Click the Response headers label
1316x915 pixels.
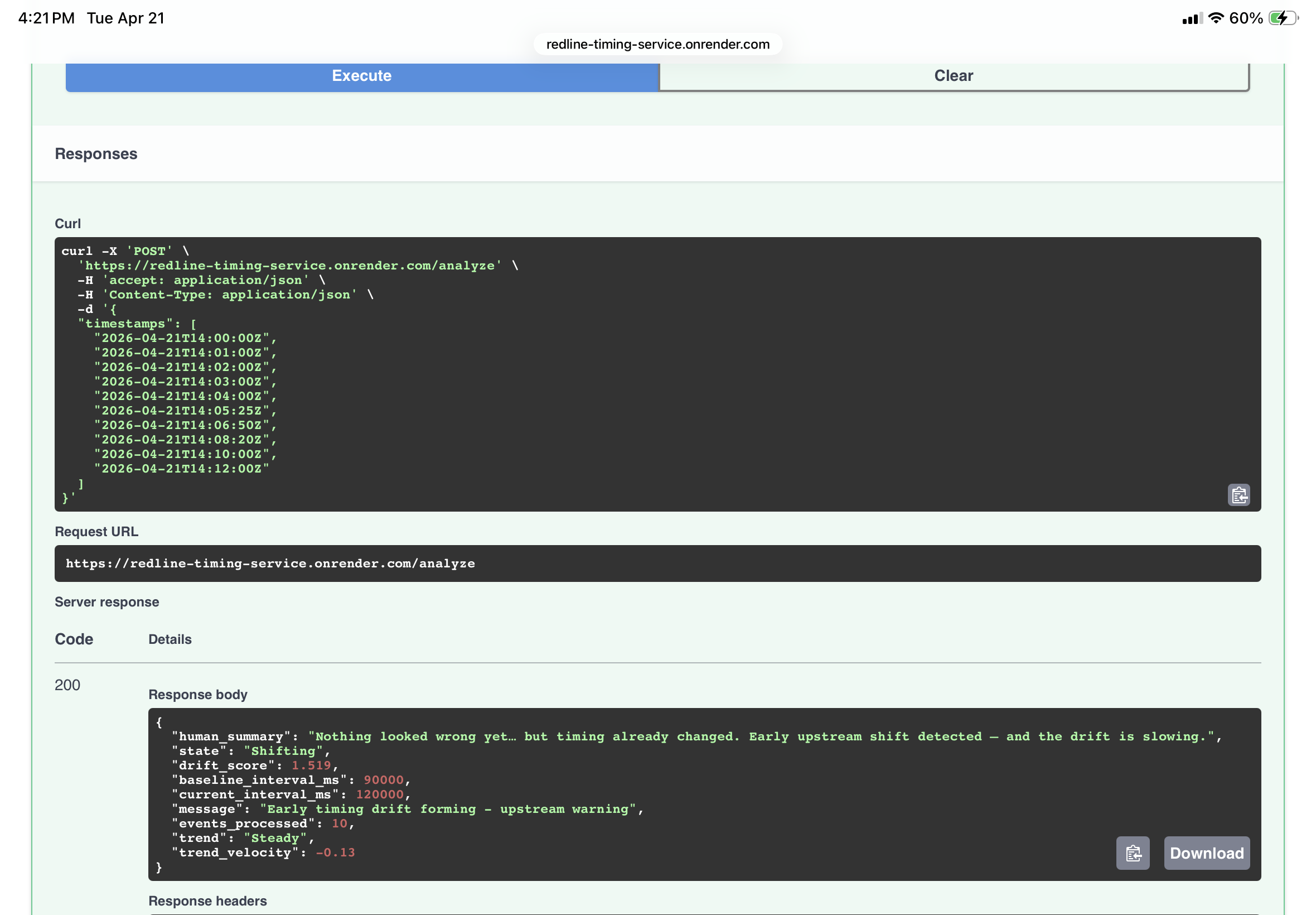(207, 900)
